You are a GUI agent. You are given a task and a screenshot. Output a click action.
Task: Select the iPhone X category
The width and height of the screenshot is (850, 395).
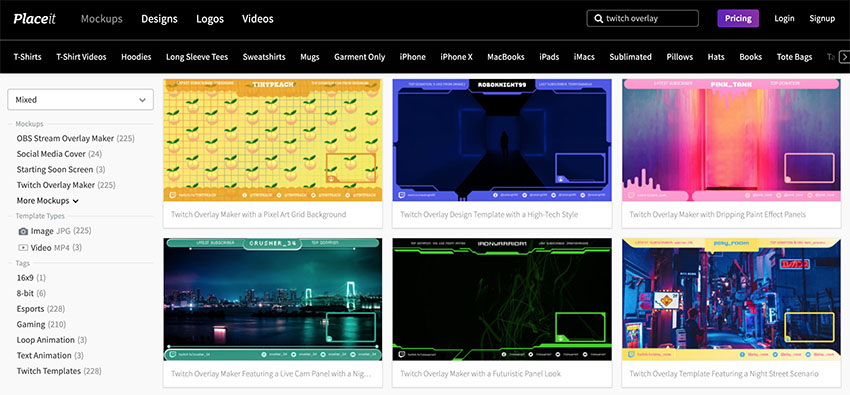pyautogui.click(x=456, y=57)
